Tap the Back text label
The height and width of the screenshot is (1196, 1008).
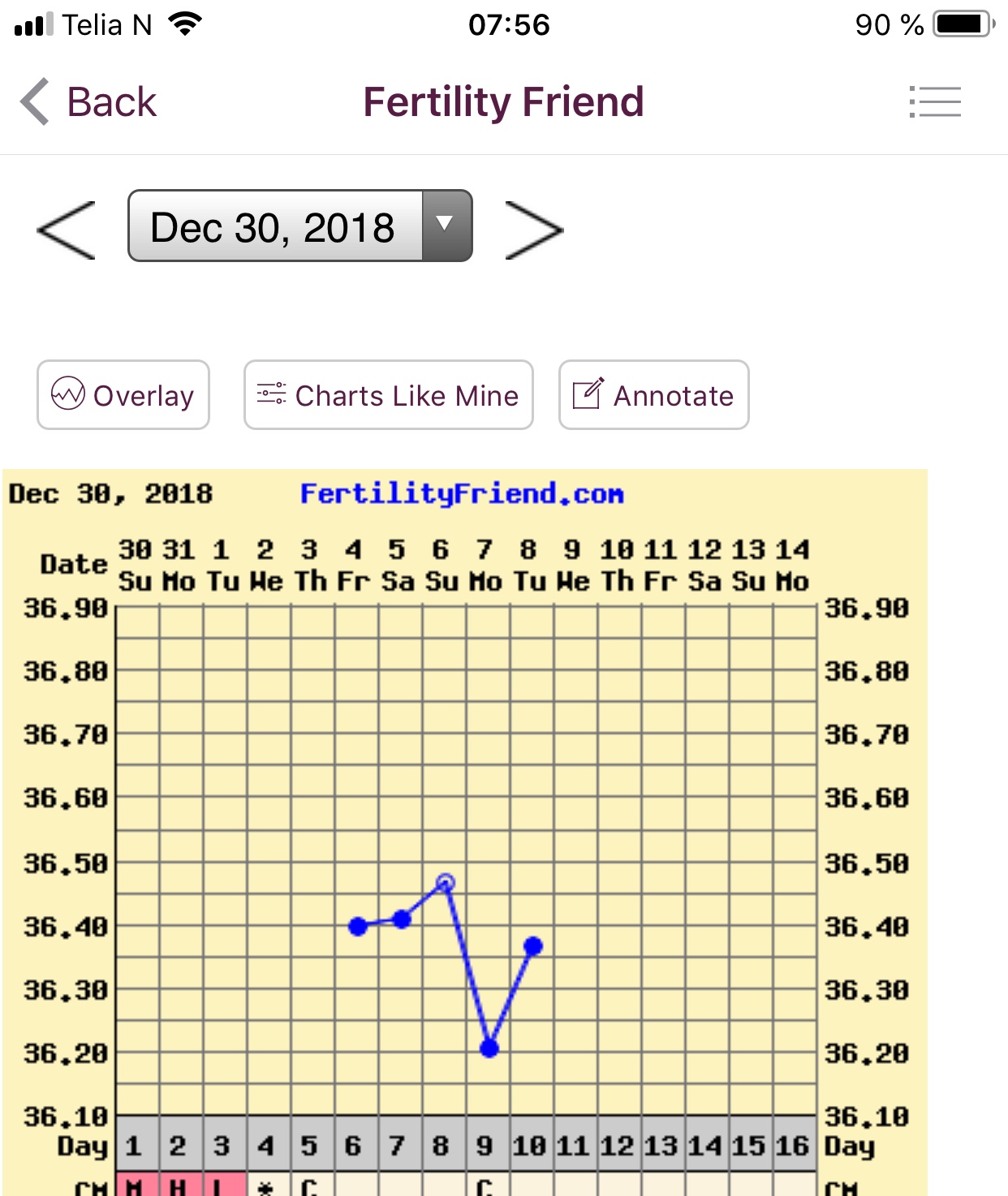click(x=112, y=102)
